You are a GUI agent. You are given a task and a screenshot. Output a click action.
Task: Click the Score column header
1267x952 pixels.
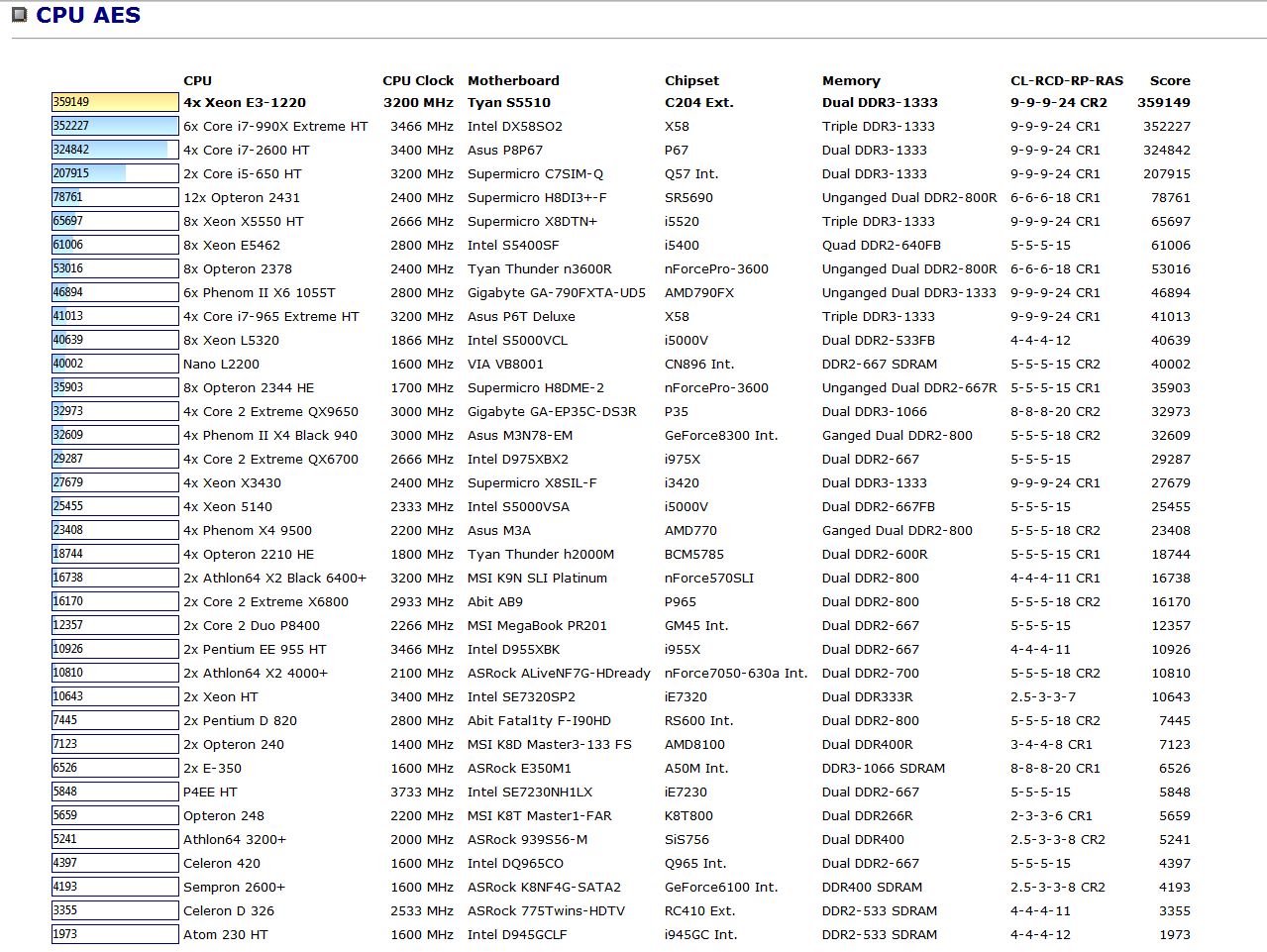(x=1170, y=80)
